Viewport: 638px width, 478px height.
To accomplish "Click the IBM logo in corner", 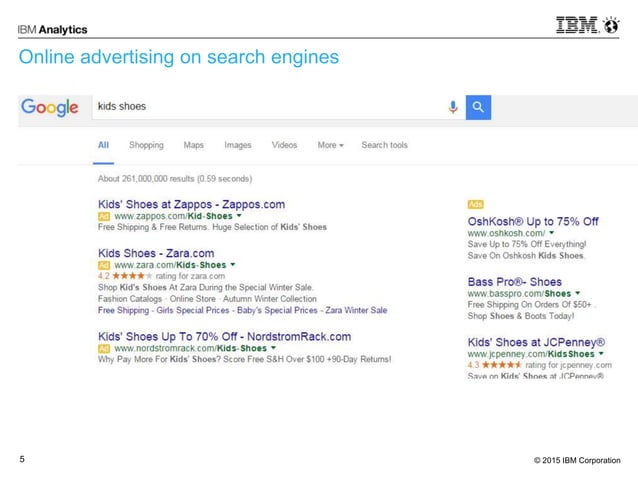I will pyautogui.click(x=586, y=28).
